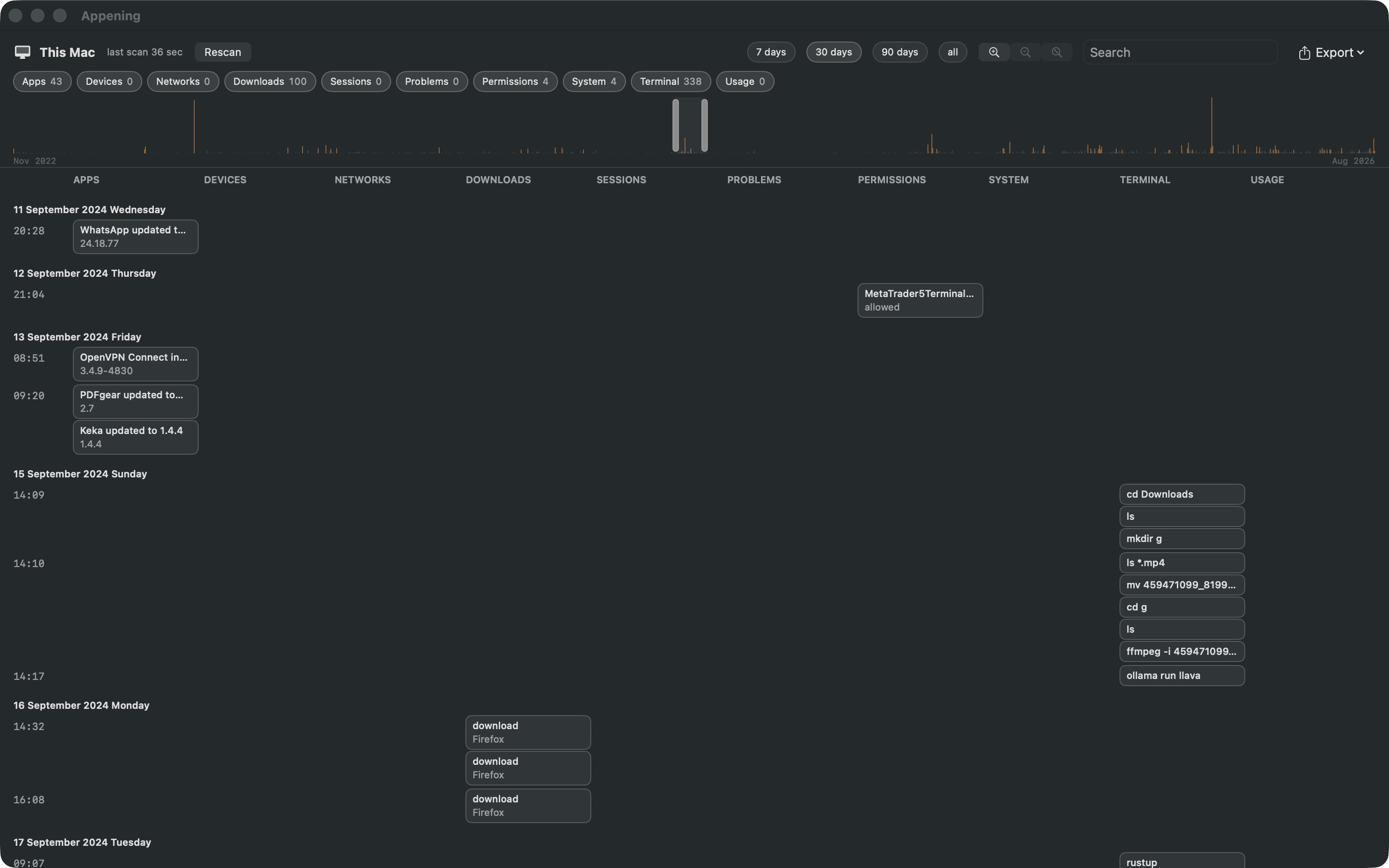This screenshot has height=868, width=1389.
Task: Toggle the Sessions 0 filter chip
Action: [356, 81]
